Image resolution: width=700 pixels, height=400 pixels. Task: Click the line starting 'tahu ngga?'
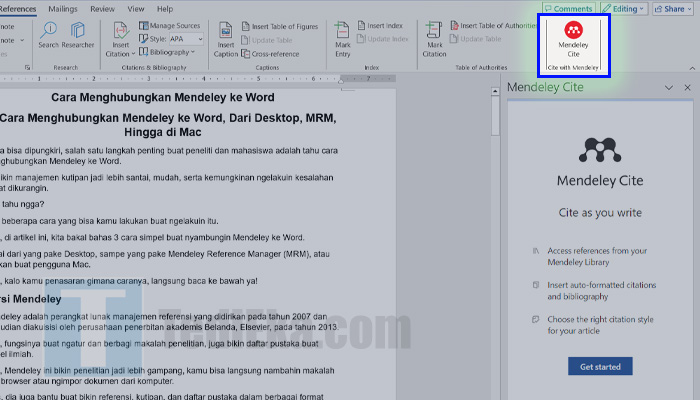[x=22, y=204]
